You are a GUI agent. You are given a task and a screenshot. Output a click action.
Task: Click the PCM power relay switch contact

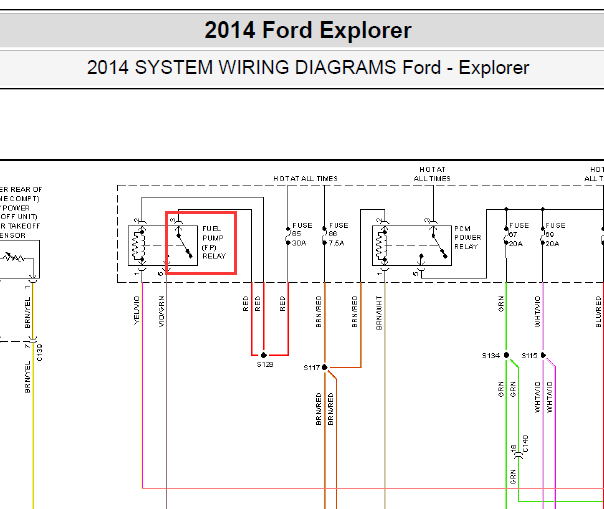click(x=439, y=245)
